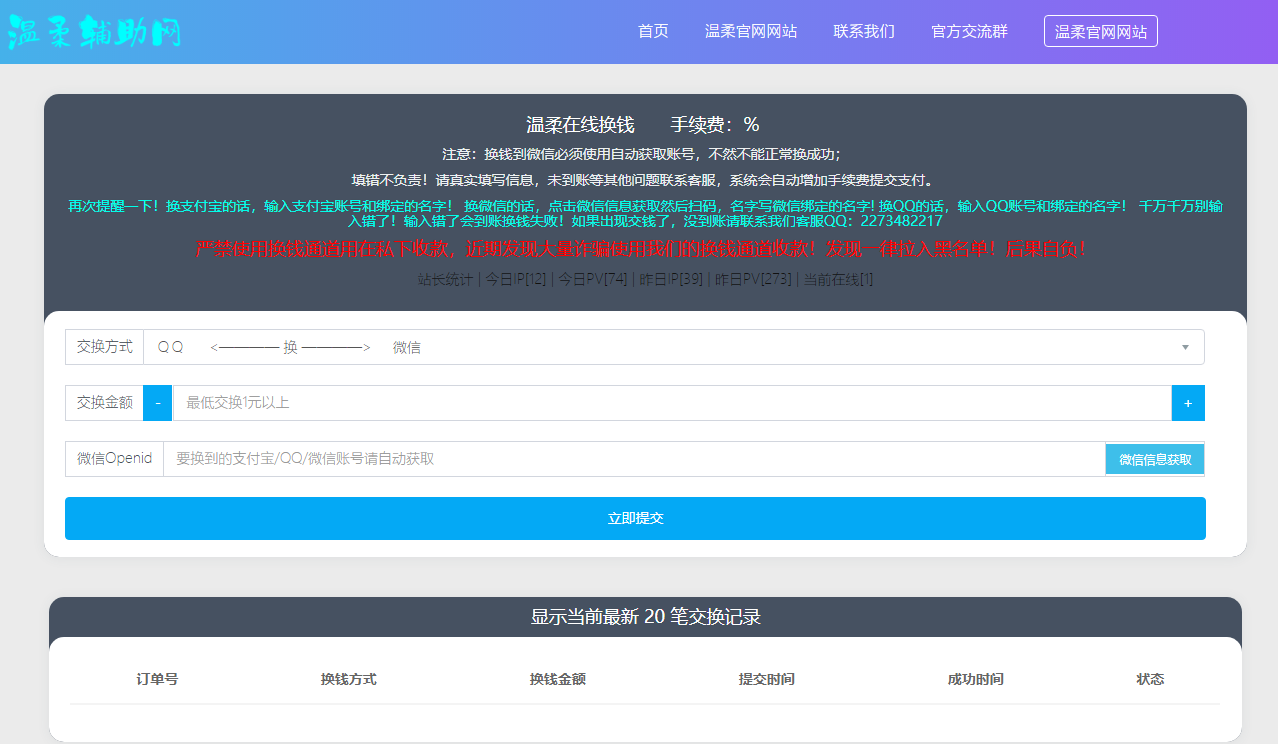Select 微信 in the exchange method row
The width and height of the screenshot is (1278, 744).
406,346
